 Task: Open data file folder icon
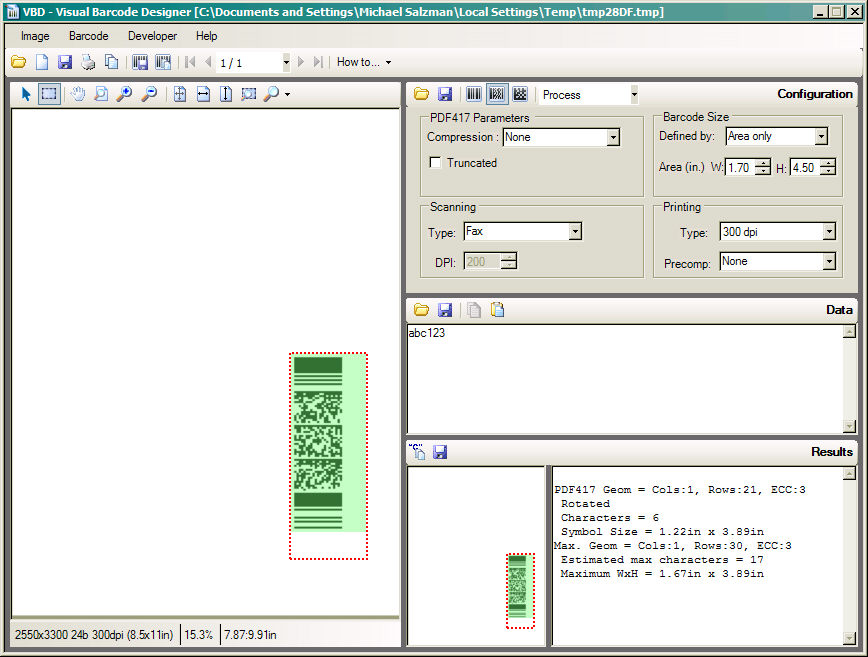point(421,310)
